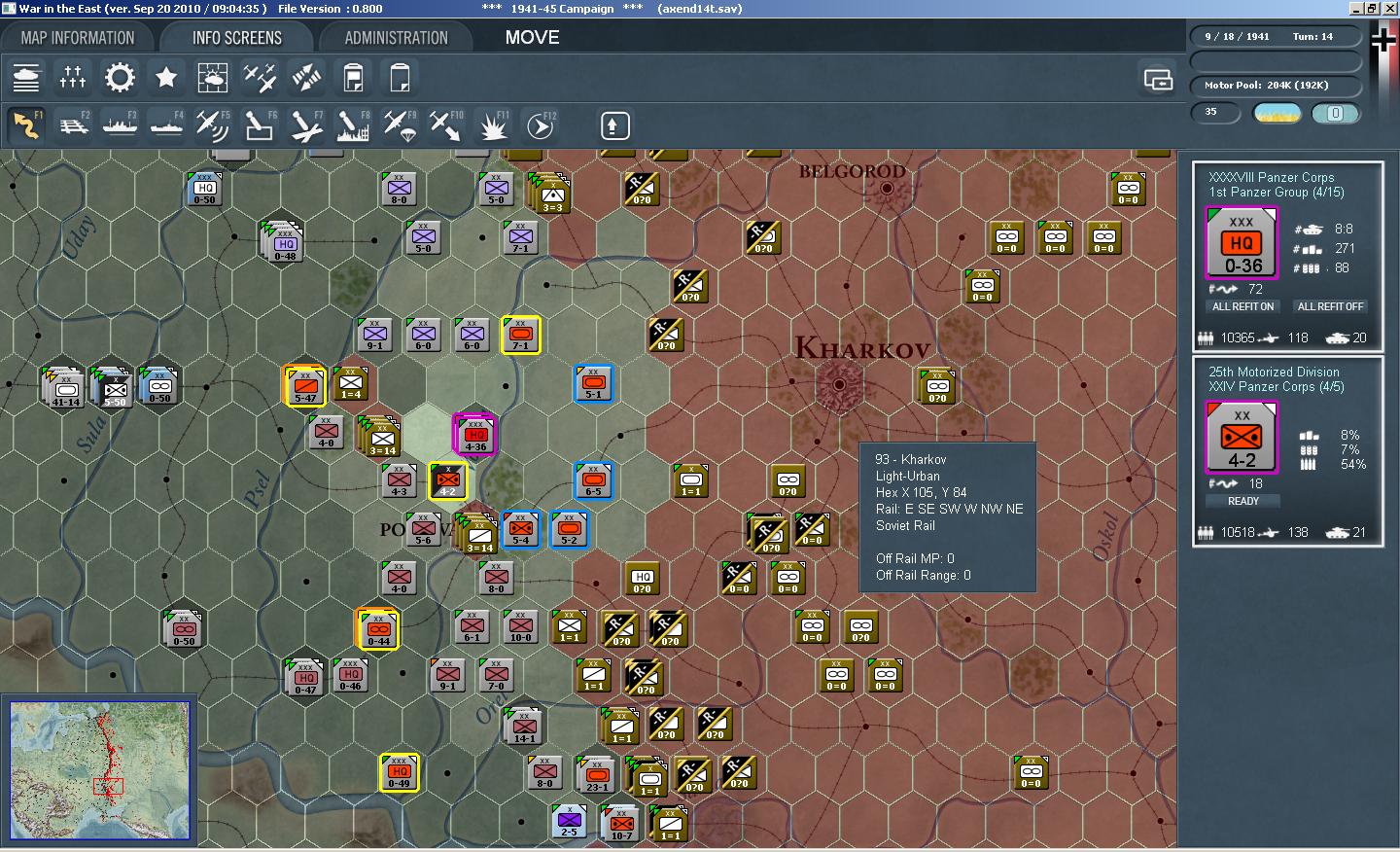Open the INFO SCREENS tab
The width and height of the screenshot is (1400, 852).
point(237,38)
